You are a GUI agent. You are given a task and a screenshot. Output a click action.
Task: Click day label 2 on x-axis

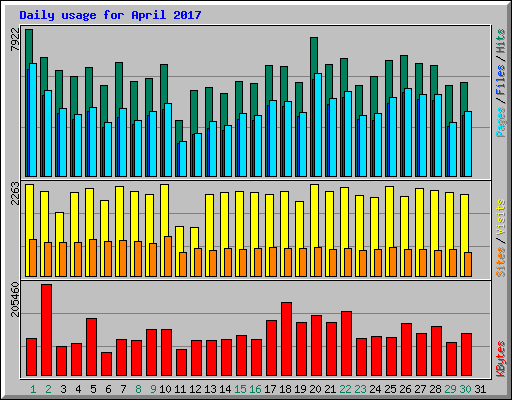(48, 389)
